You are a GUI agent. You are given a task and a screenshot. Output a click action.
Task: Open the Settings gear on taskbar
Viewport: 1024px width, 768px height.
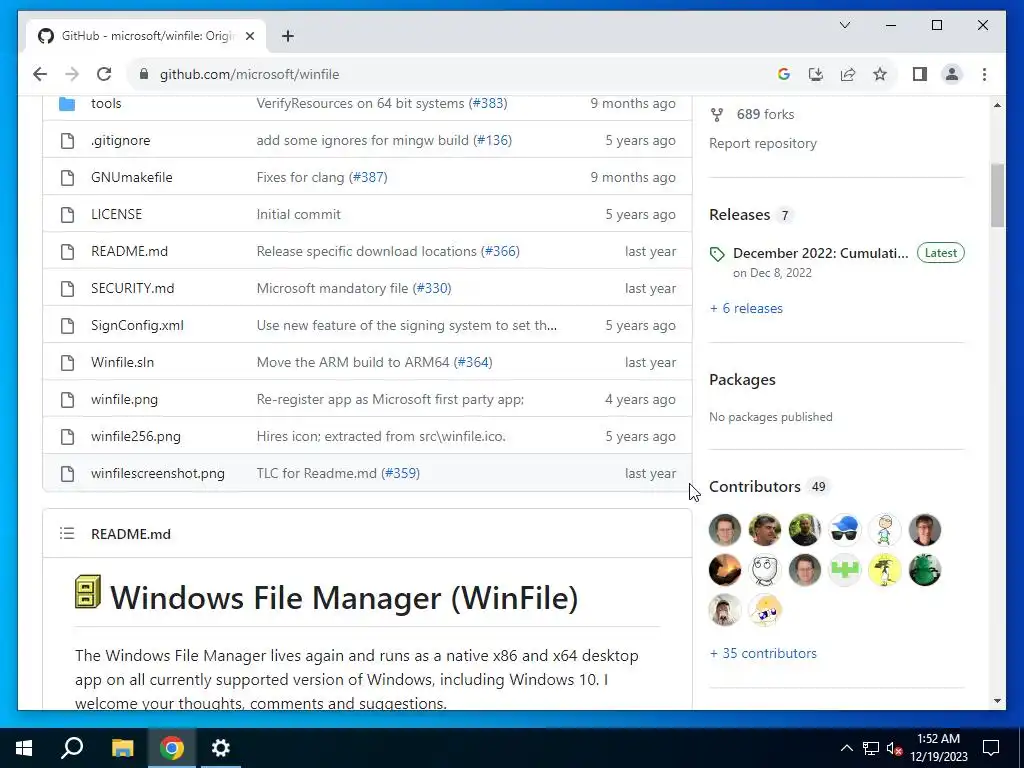coord(221,748)
